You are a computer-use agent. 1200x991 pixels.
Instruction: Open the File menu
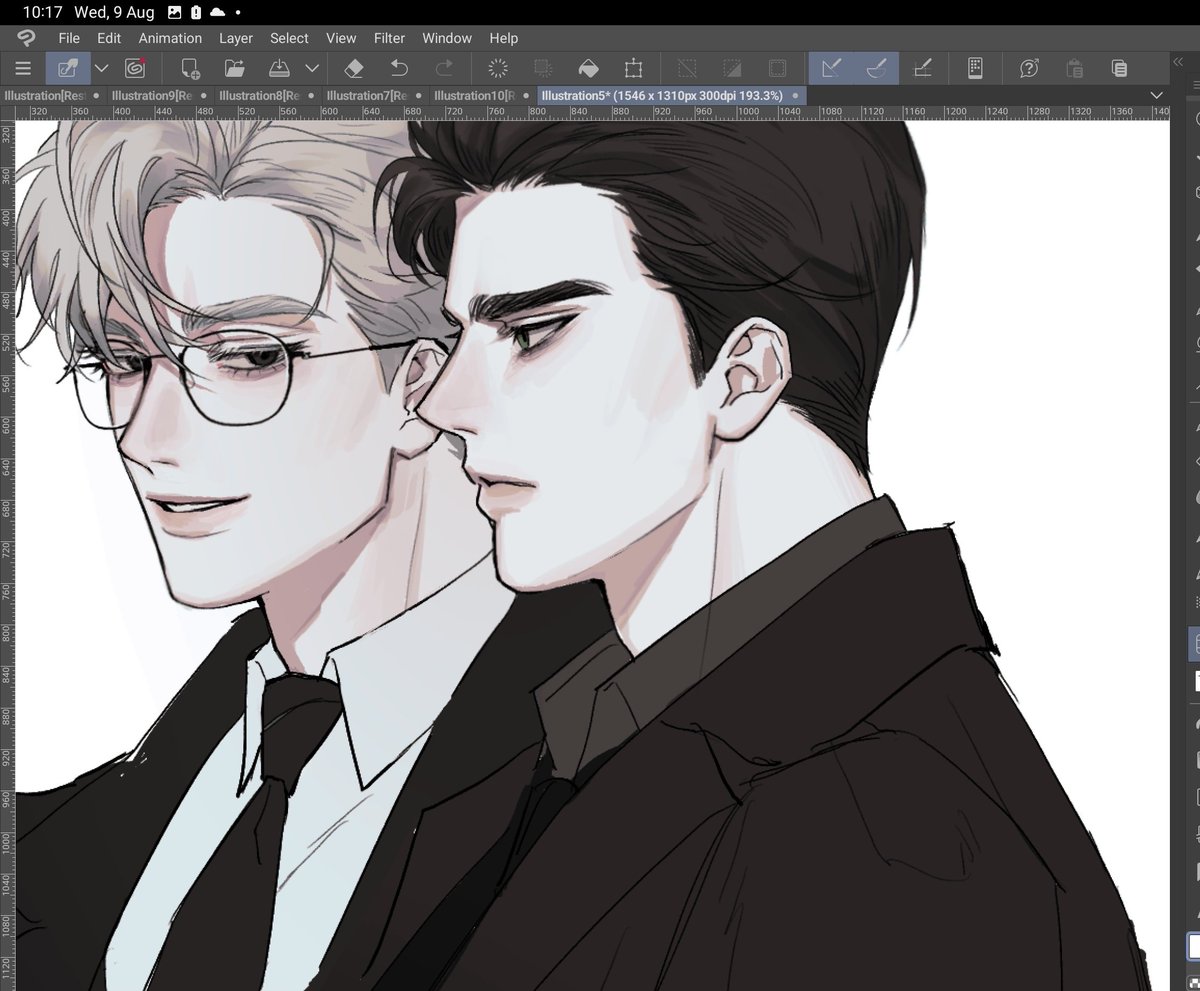pos(69,38)
